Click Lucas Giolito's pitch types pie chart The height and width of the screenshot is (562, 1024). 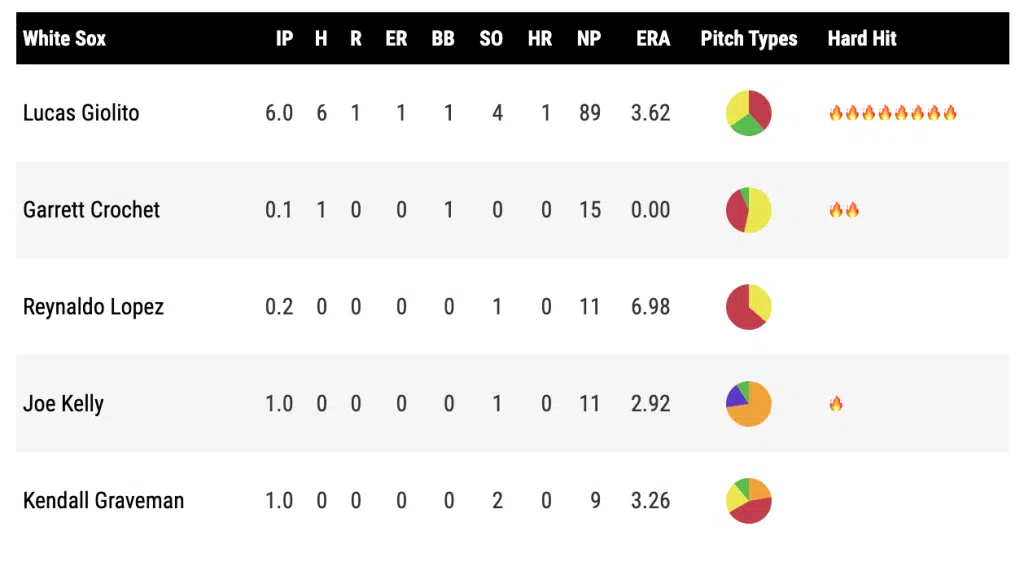748,113
